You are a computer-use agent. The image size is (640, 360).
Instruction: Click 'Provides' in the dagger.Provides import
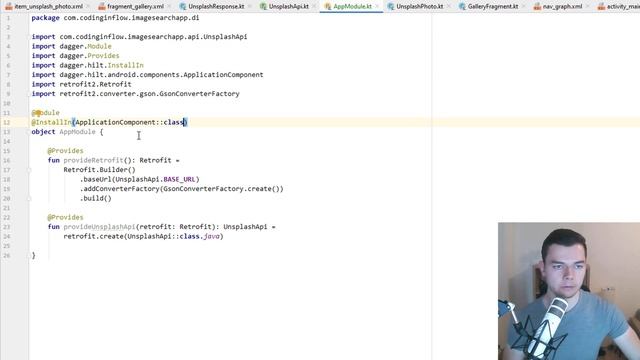pyautogui.click(x=103, y=56)
